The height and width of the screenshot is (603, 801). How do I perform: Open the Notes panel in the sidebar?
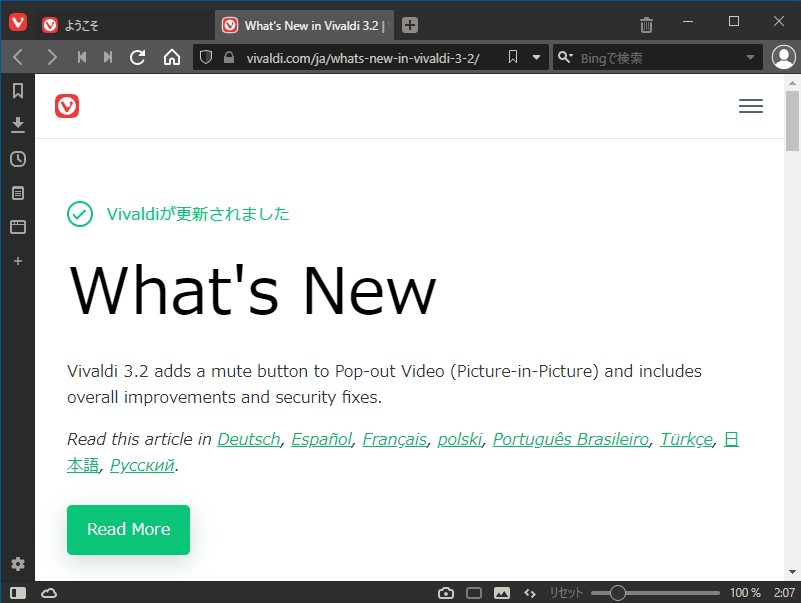point(17,192)
